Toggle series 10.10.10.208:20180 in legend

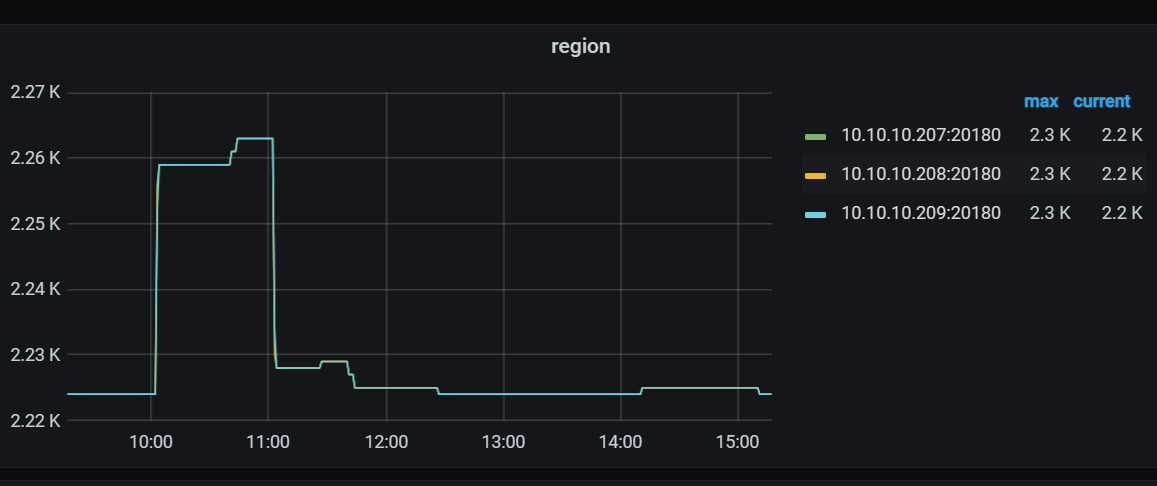pyautogui.click(x=921, y=175)
